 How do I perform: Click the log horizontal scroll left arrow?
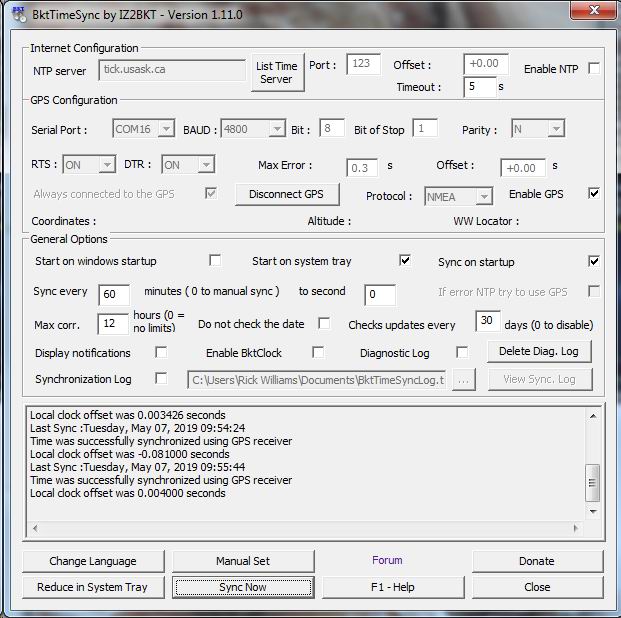[35, 528]
